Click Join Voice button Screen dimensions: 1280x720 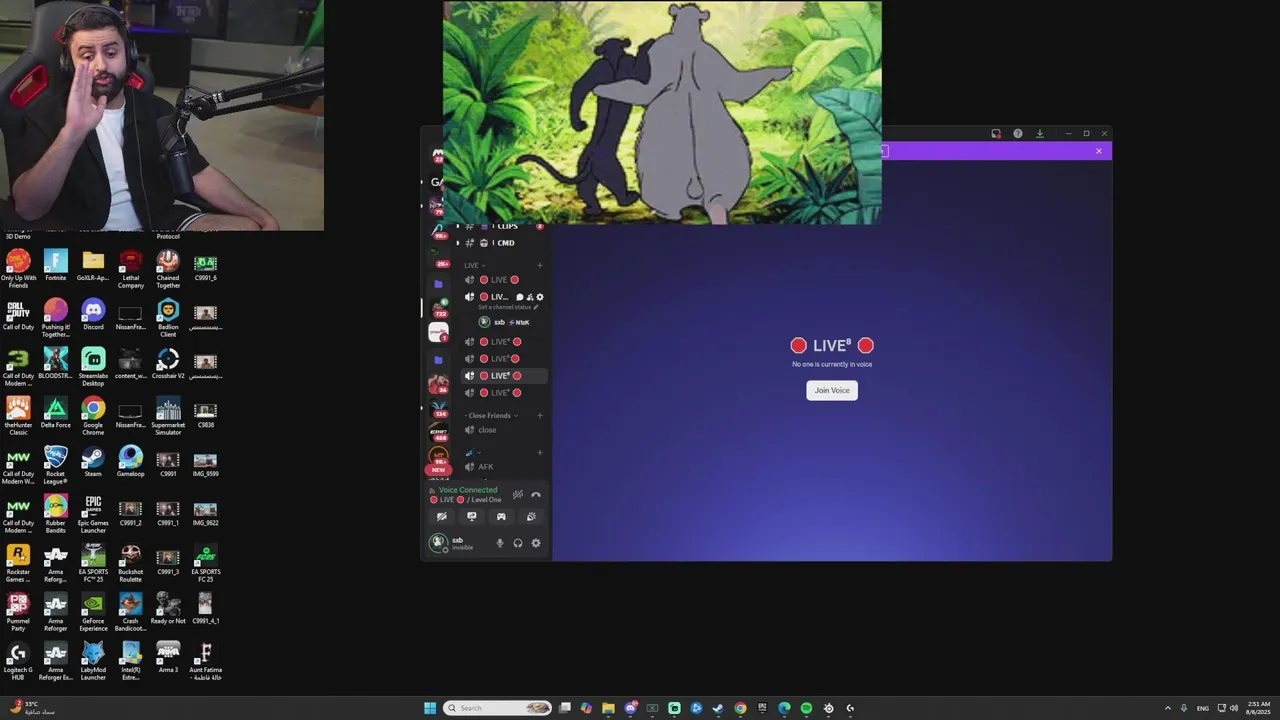[832, 390]
